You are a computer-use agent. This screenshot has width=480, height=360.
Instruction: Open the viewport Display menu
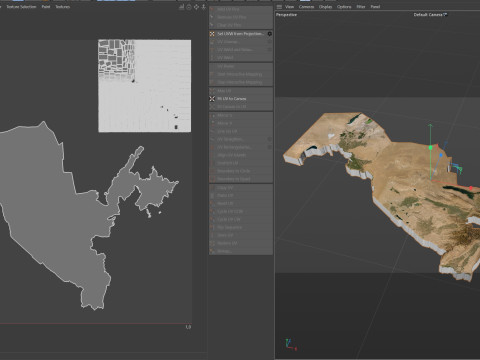pos(325,7)
